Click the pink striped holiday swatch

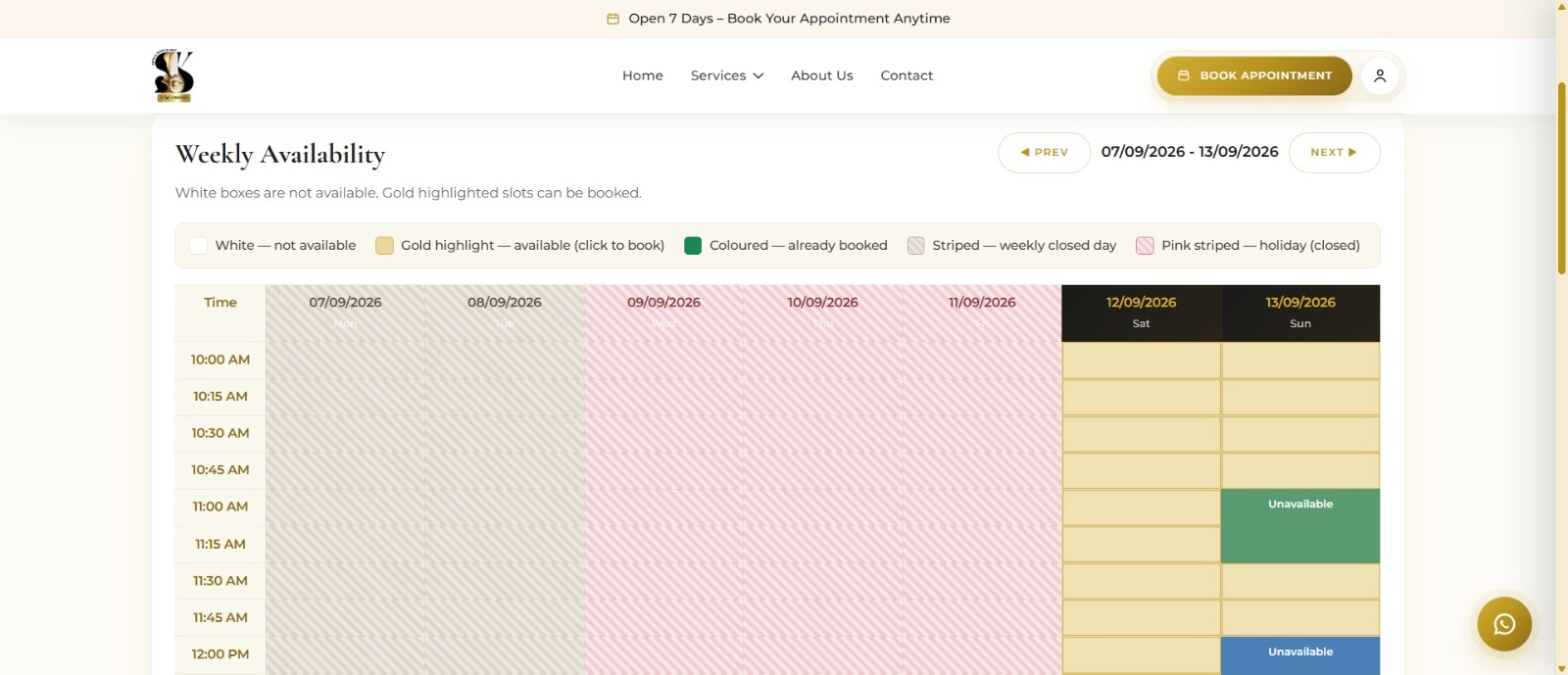(x=1145, y=246)
